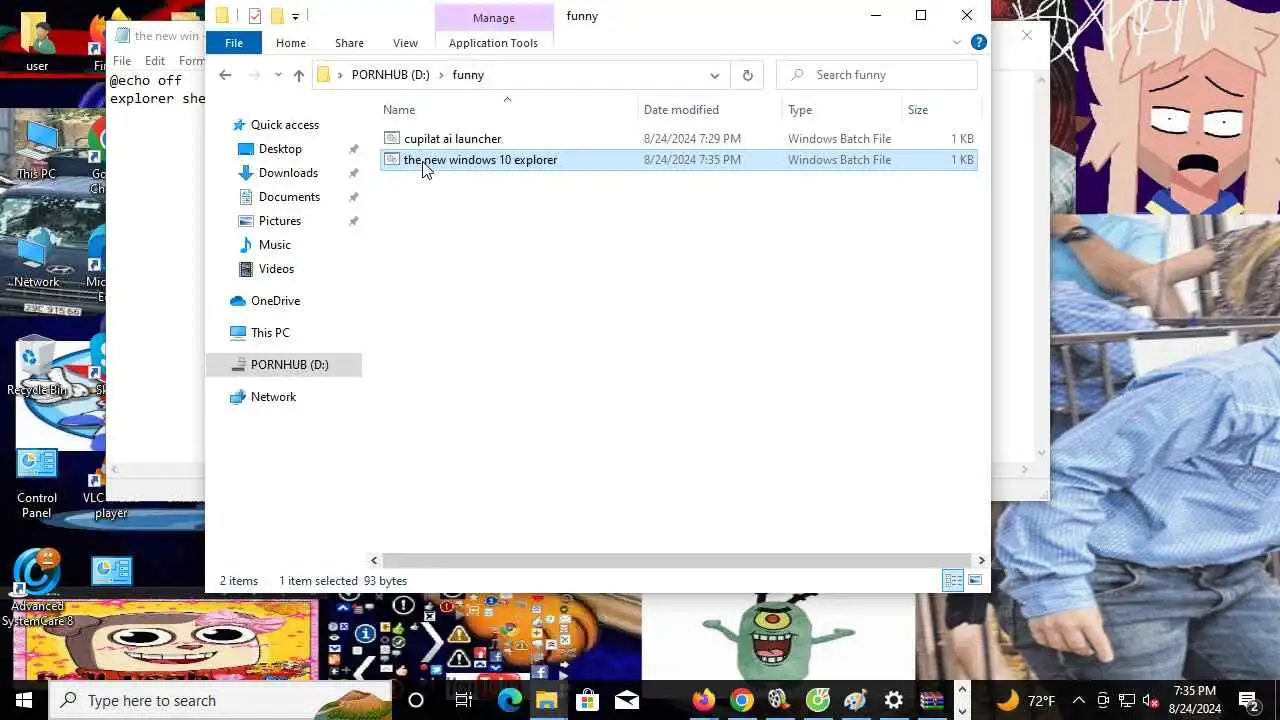Click the New folder quick access icon
This screenshot has height=720, width=1280.
277,16
